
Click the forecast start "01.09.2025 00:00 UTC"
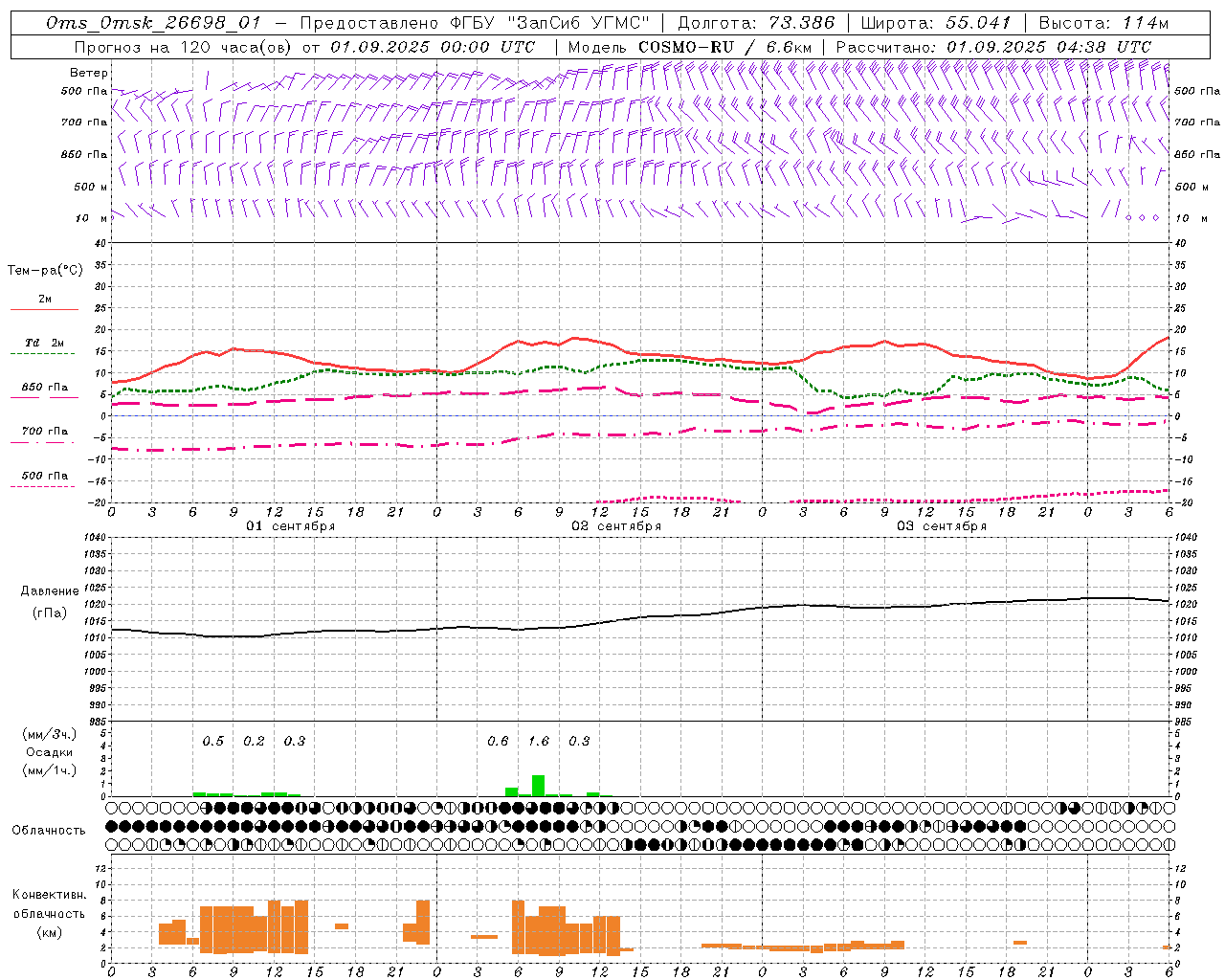(x=433, y=47)
